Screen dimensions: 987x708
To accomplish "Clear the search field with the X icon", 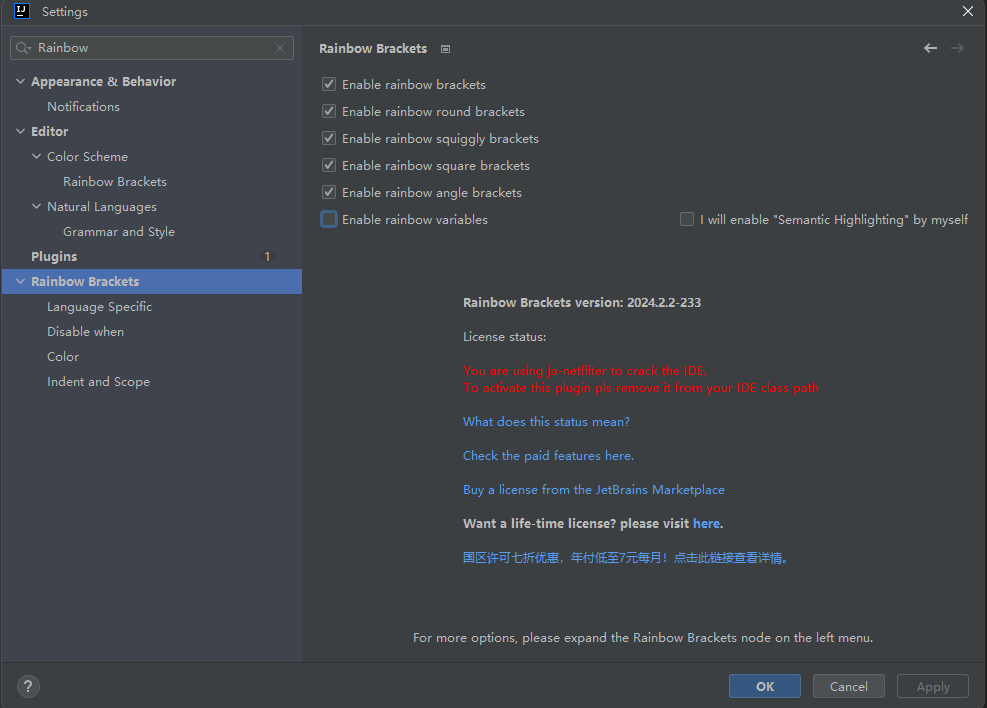I will [280, 48].
